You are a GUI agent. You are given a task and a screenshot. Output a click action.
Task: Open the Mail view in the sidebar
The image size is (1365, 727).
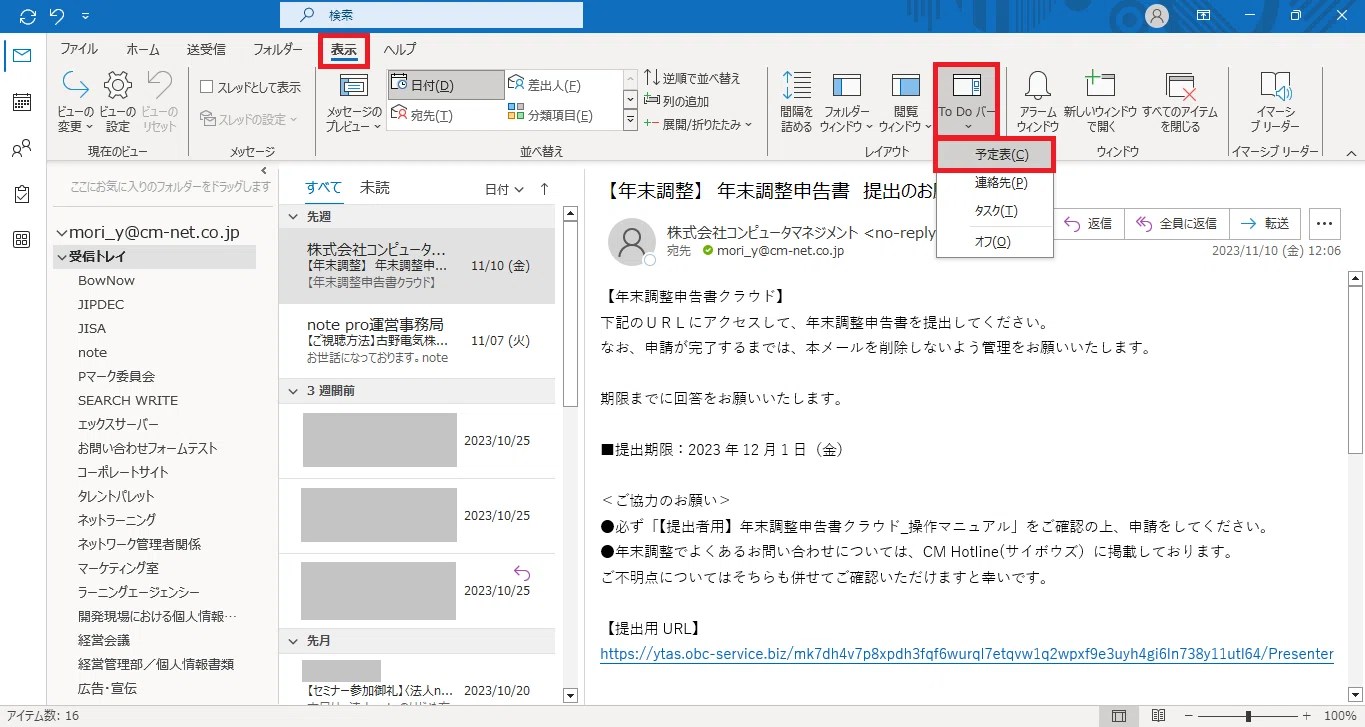click(x=22, y=55)
